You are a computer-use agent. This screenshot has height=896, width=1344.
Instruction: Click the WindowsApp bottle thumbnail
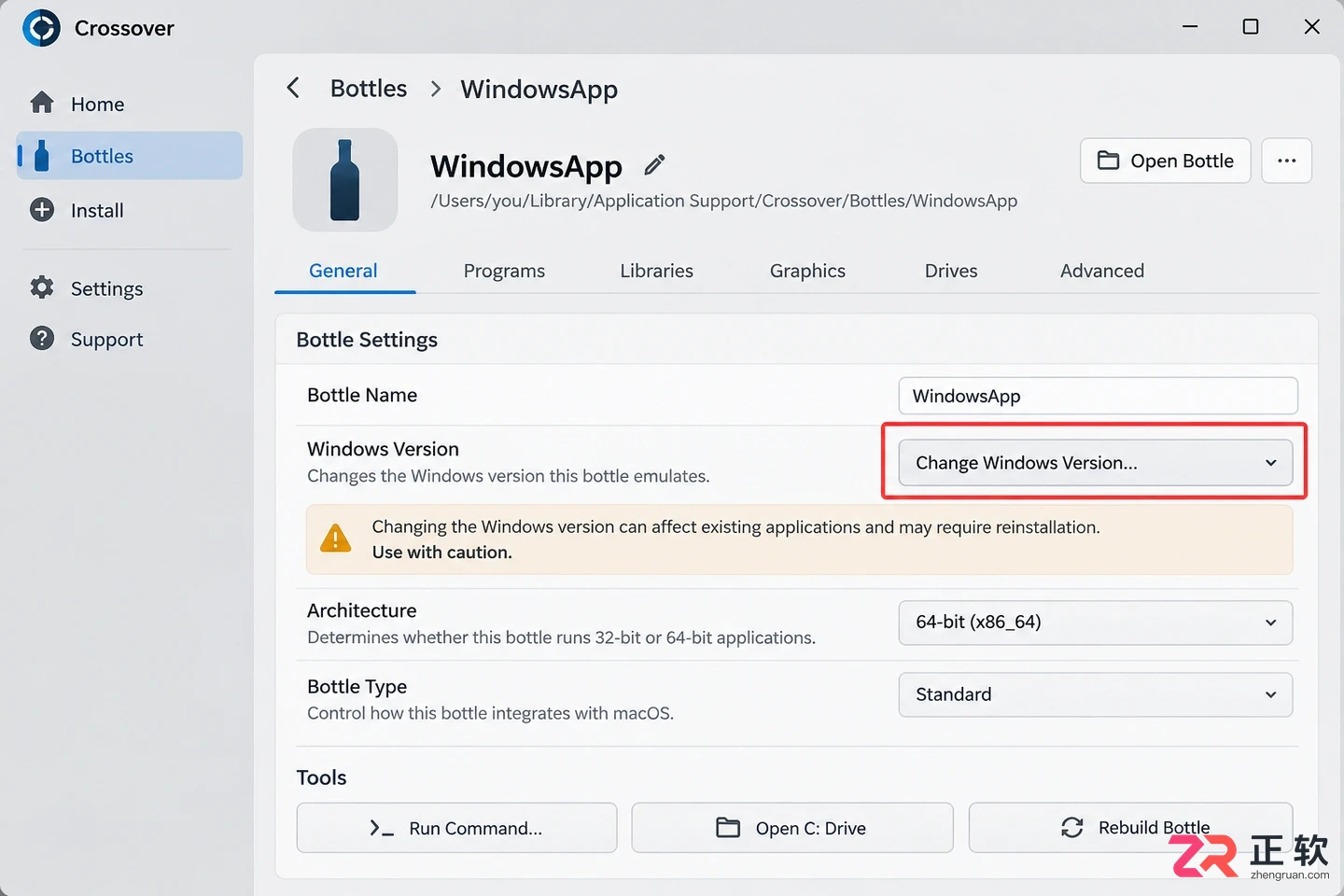click(x=345, y=180)
